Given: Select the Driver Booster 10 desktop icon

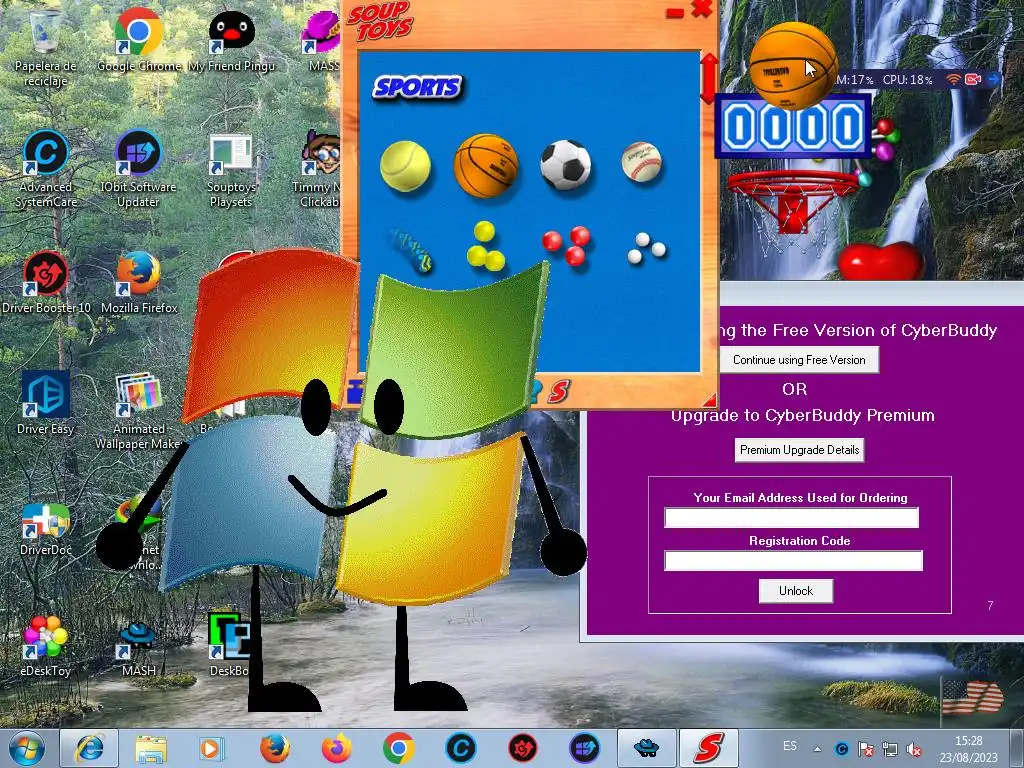Looking at the screenshot, I should click(46, 282).
